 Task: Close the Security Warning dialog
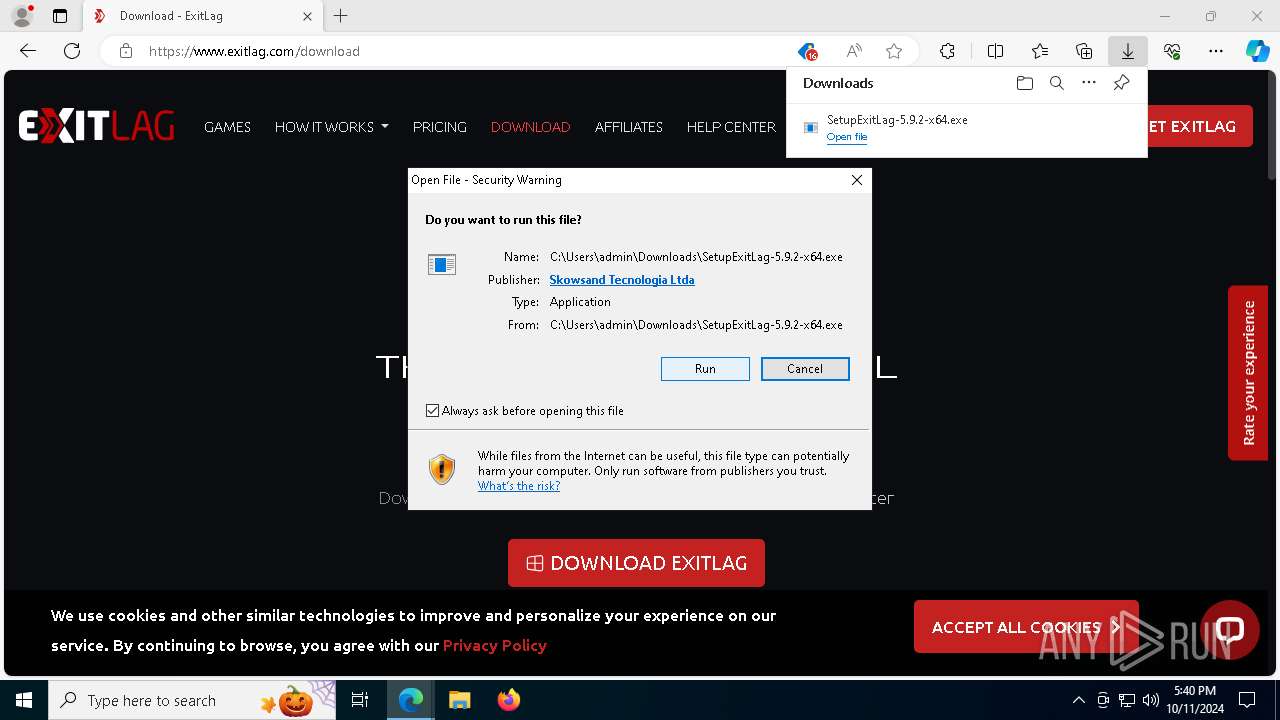pos(856,180)
